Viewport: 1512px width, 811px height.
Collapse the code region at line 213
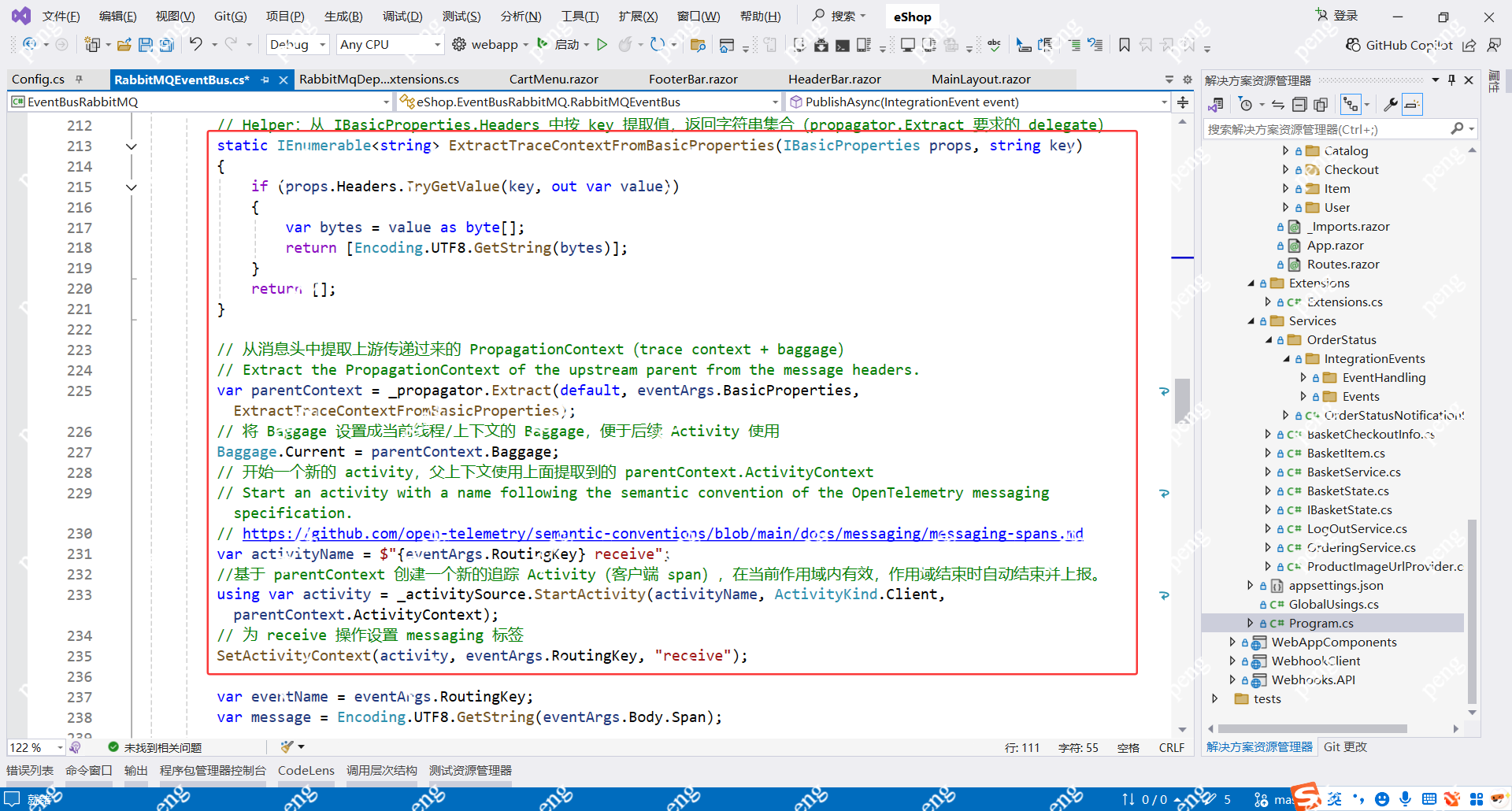tap(132, 146)
